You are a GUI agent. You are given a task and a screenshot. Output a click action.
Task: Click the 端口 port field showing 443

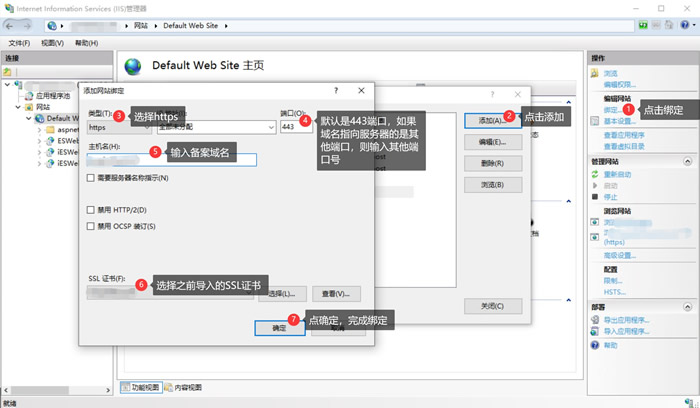pos(295,127)
